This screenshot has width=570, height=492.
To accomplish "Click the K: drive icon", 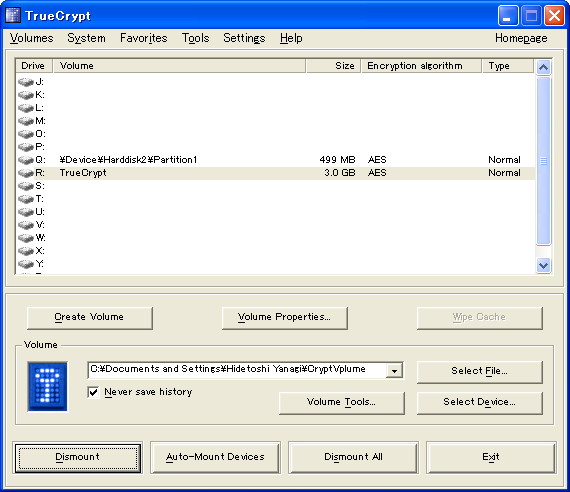I will (x=26, y=95).
